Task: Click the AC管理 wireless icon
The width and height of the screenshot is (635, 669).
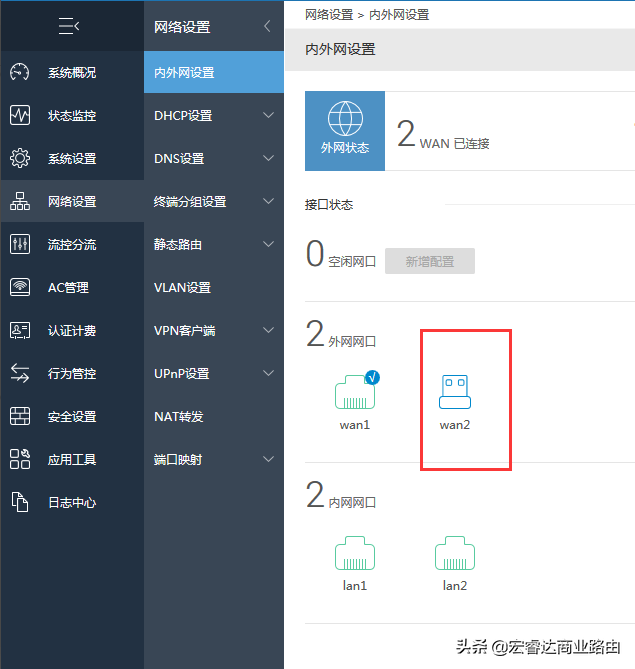Action: click(20, 287)
